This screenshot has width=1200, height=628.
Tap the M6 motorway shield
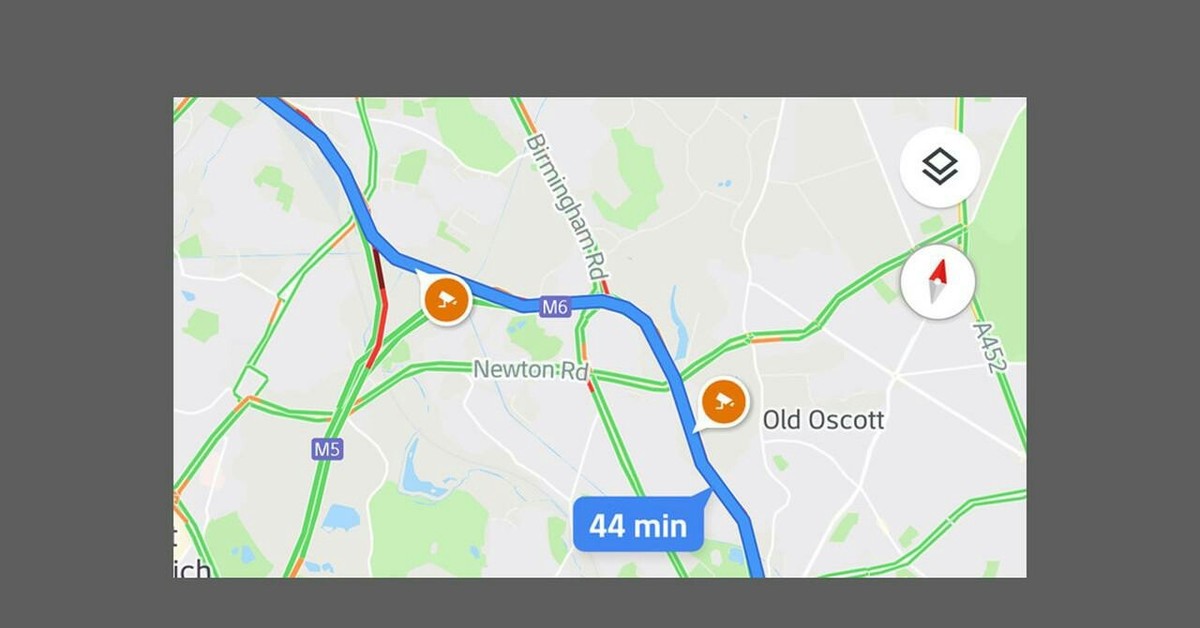click(x=555, y=307)
